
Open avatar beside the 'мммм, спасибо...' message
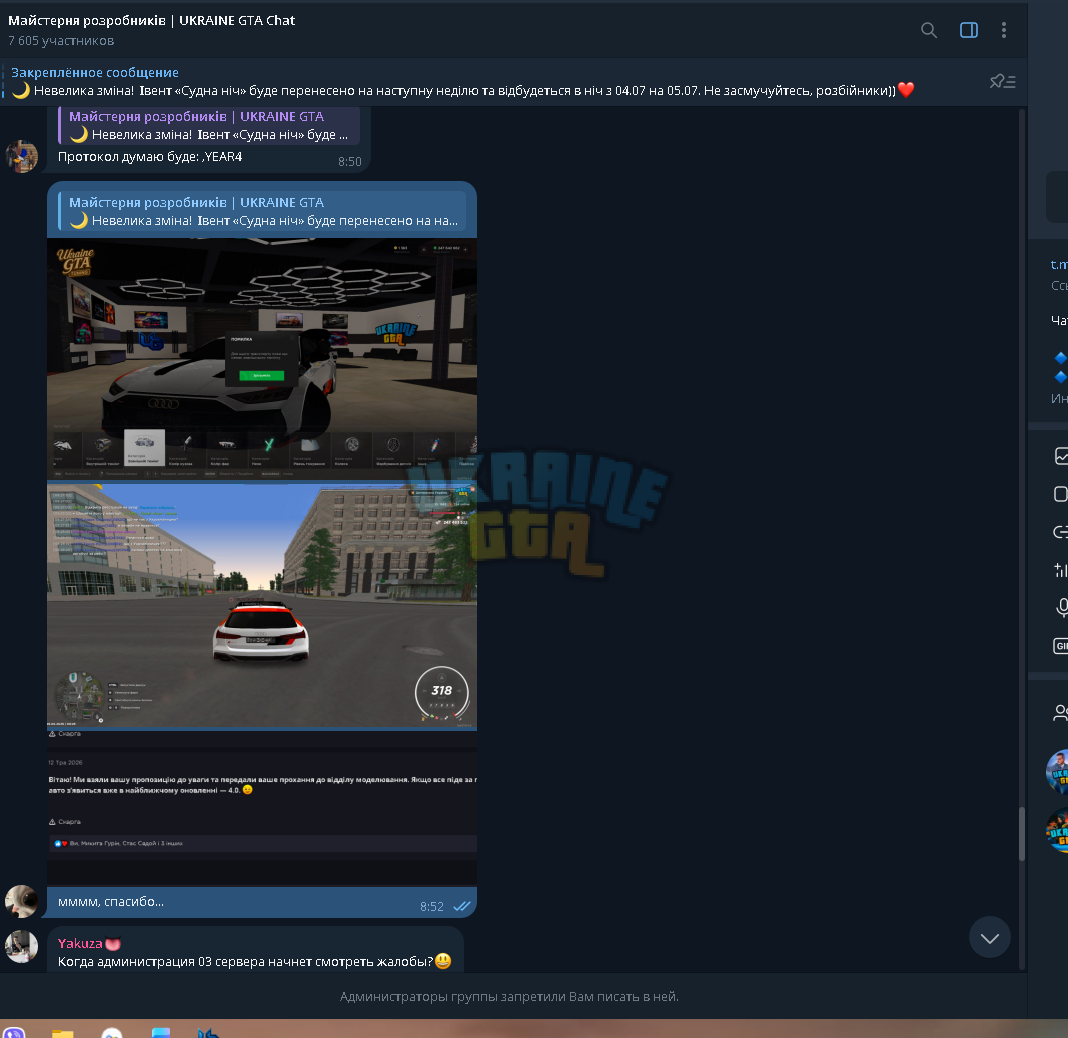[22, 902]
